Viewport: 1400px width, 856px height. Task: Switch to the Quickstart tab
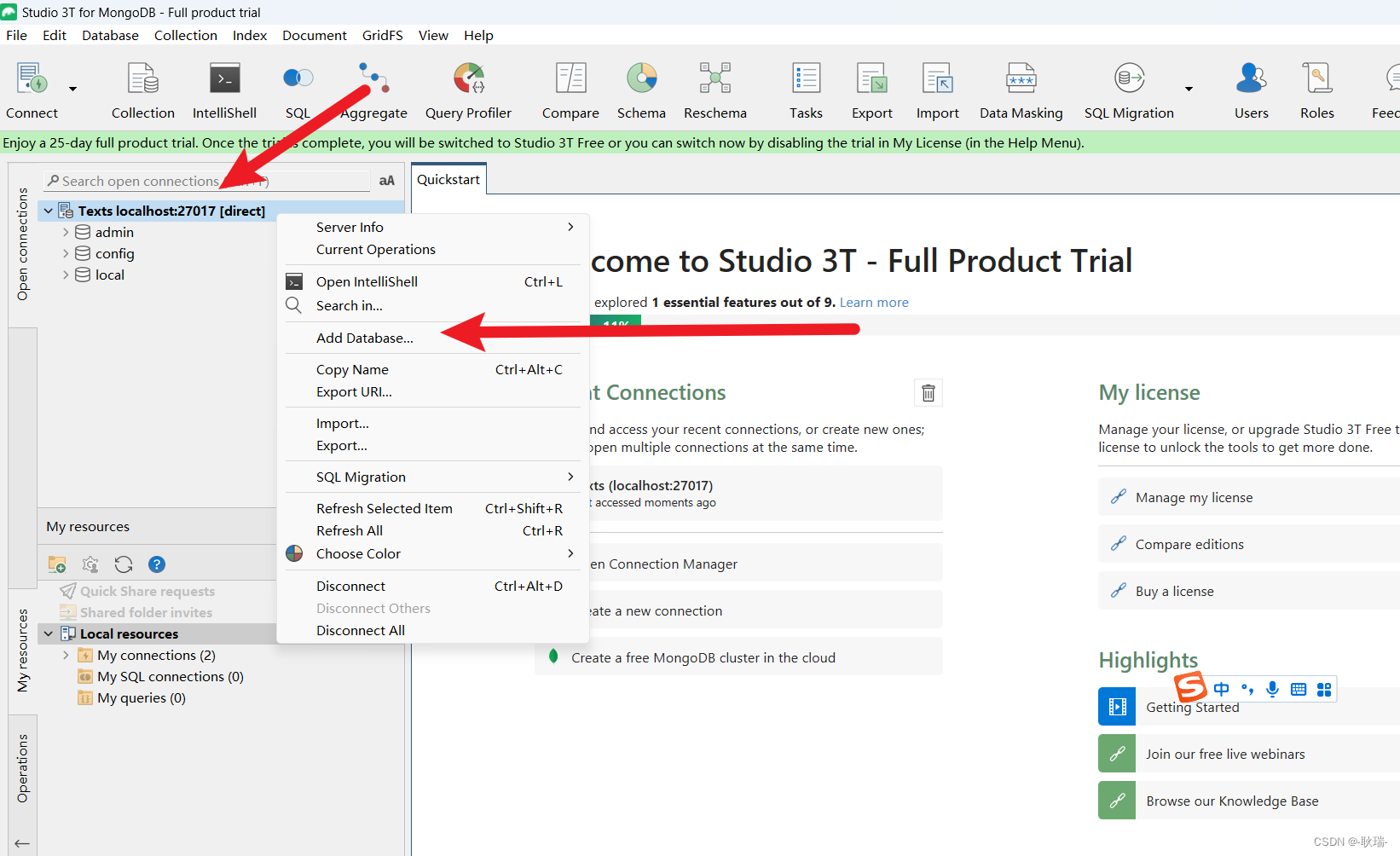pos(448,179)
